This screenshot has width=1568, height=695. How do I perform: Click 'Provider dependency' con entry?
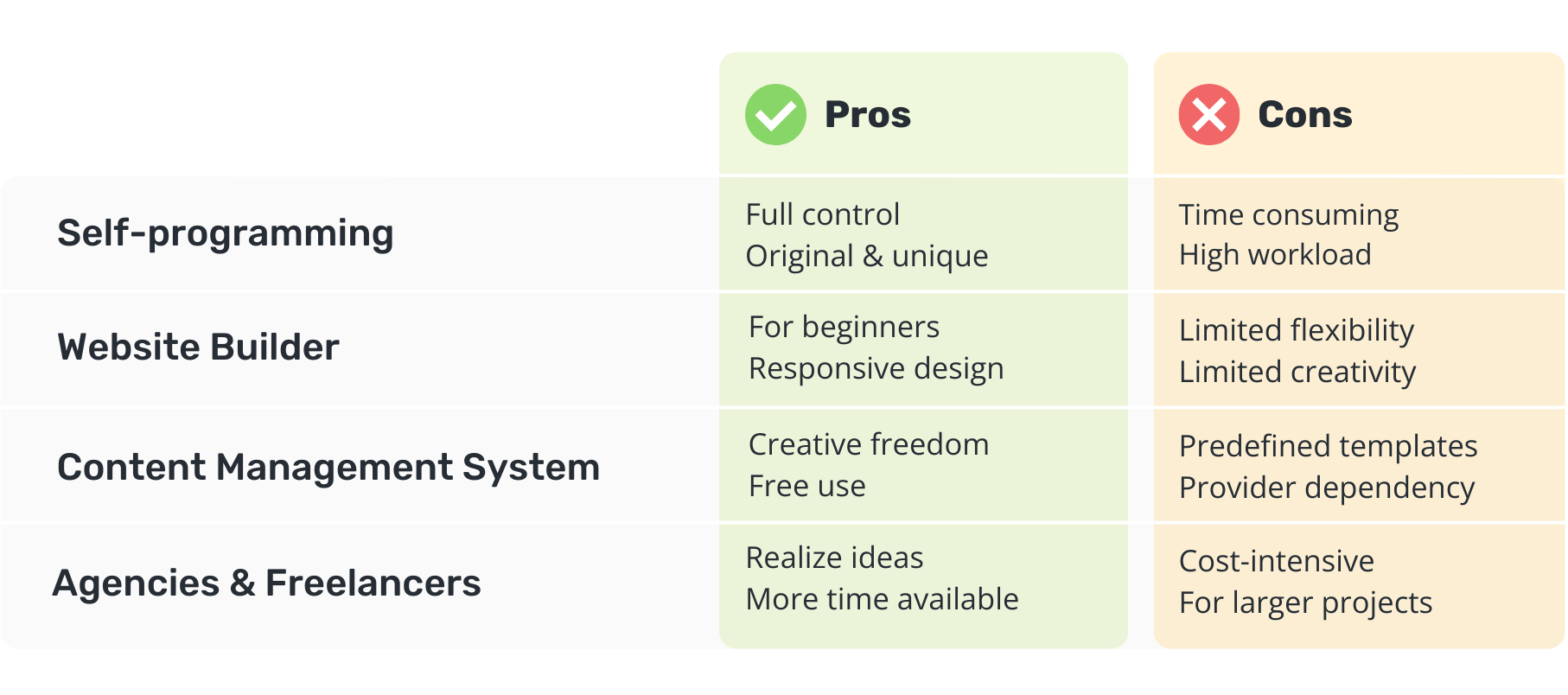click(x=1326, y=488)
